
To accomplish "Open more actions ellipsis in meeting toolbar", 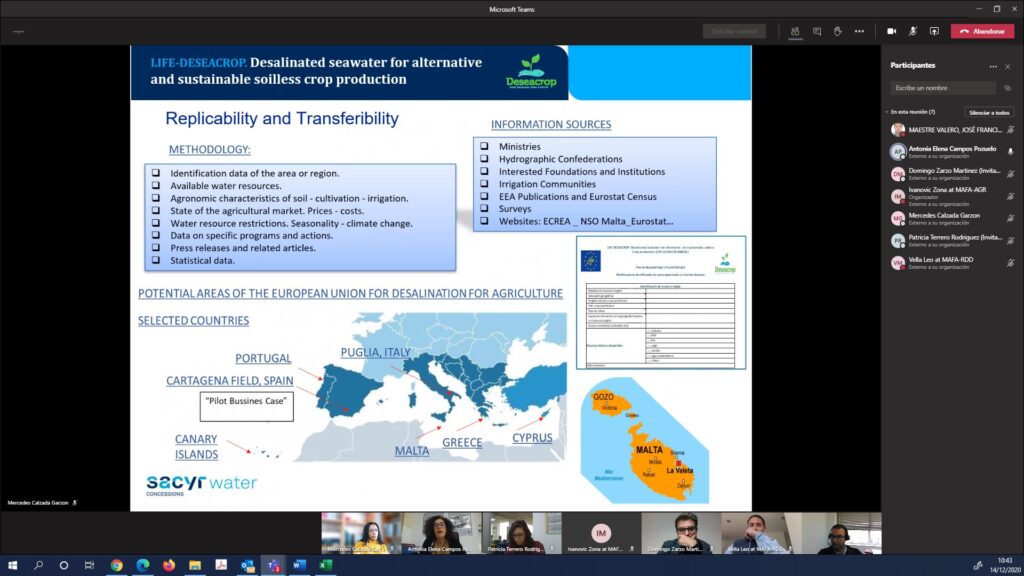I will [859, 31].
